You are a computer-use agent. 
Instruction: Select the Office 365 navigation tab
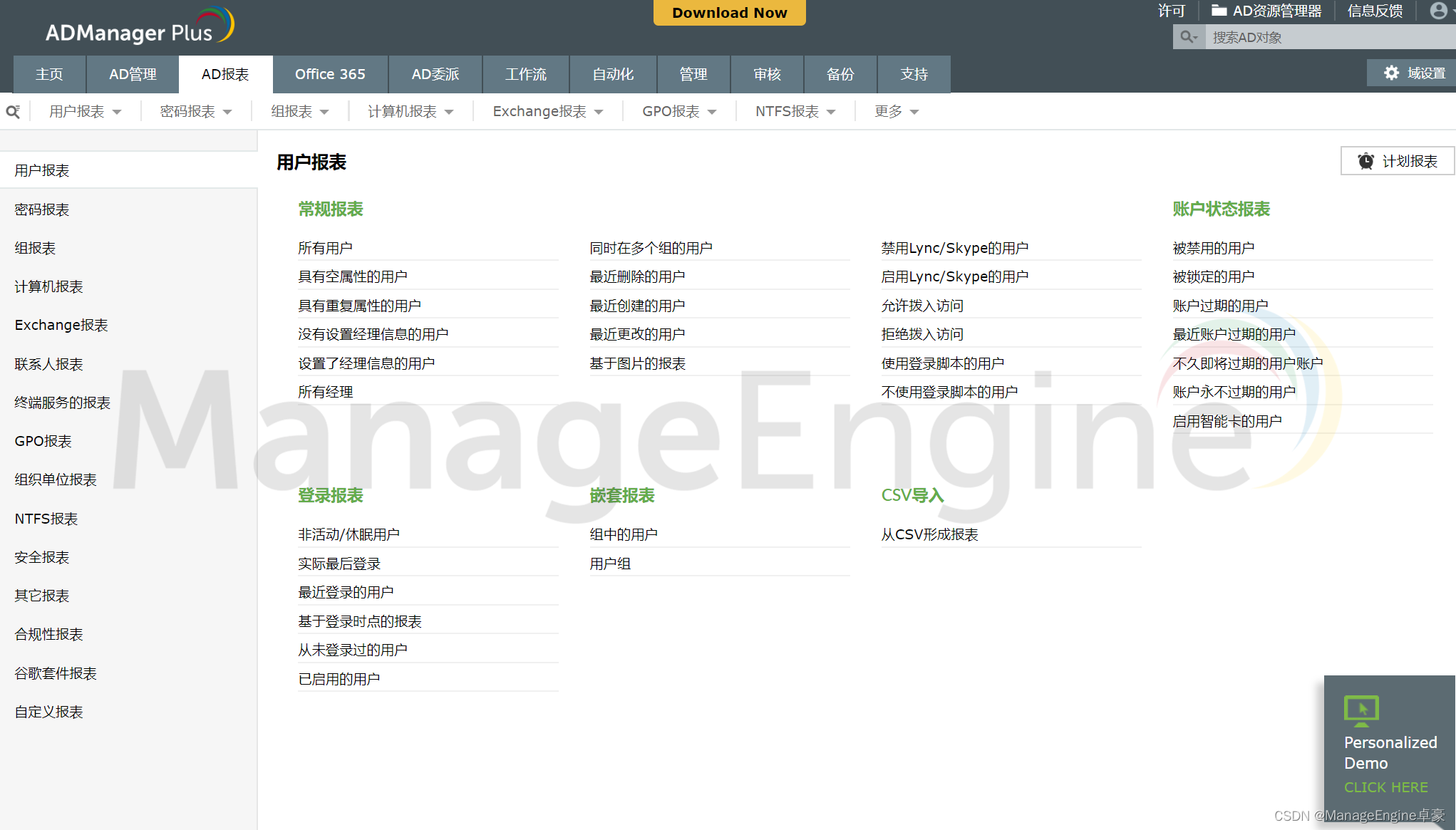[329, 74]
